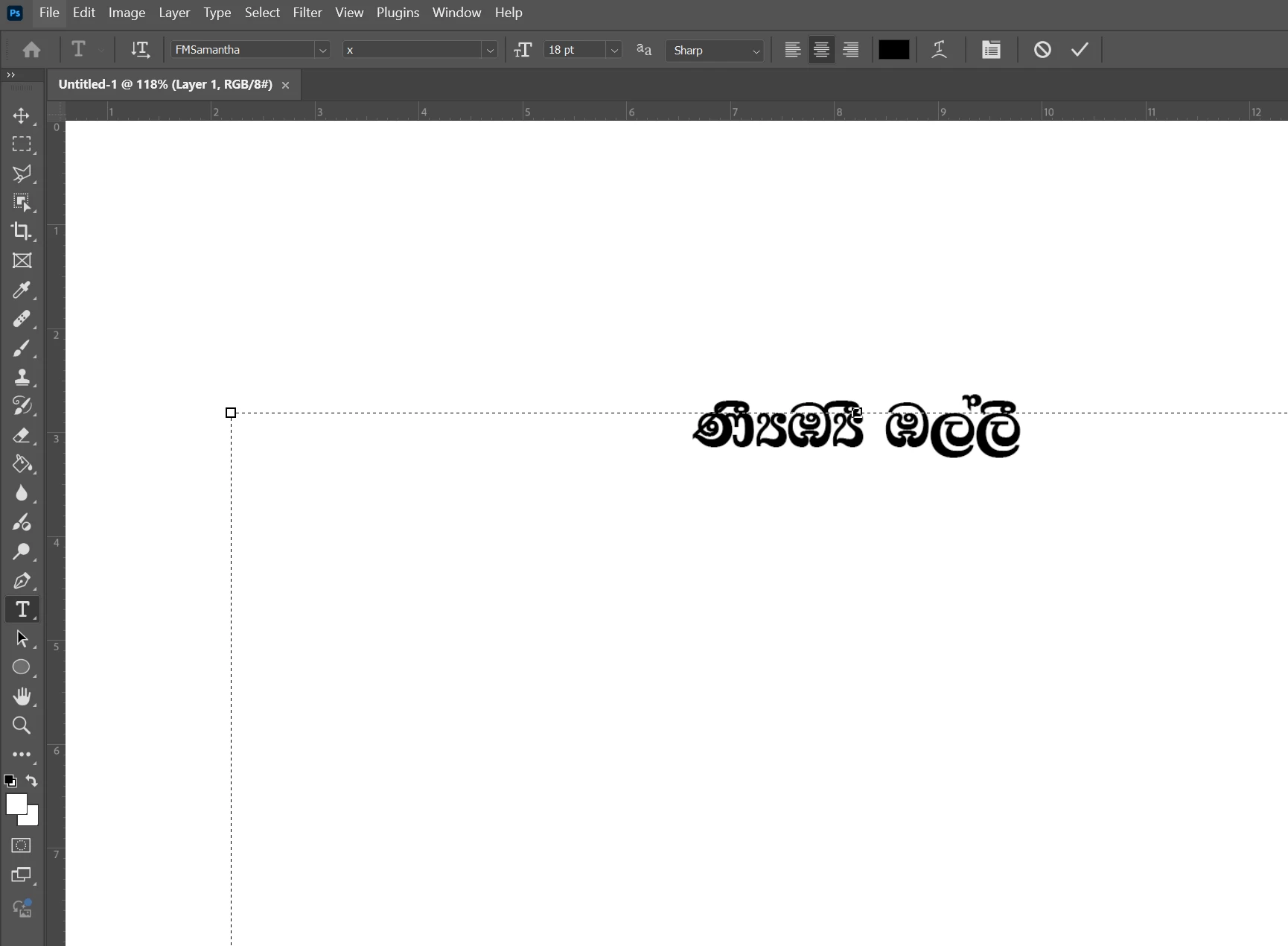
Task: Click the text box corner handle
Action: pyautogui.click(x=231, y=413)
